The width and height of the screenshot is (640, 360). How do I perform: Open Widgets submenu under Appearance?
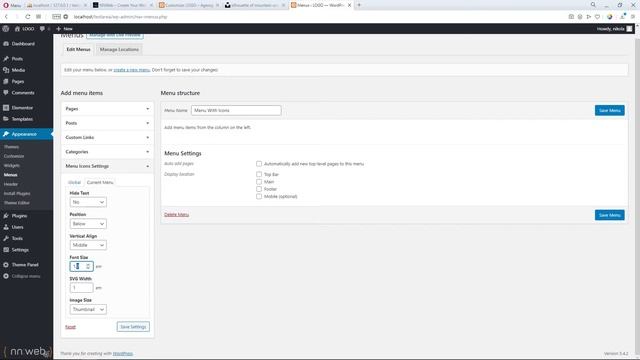[x=12, y=166]
